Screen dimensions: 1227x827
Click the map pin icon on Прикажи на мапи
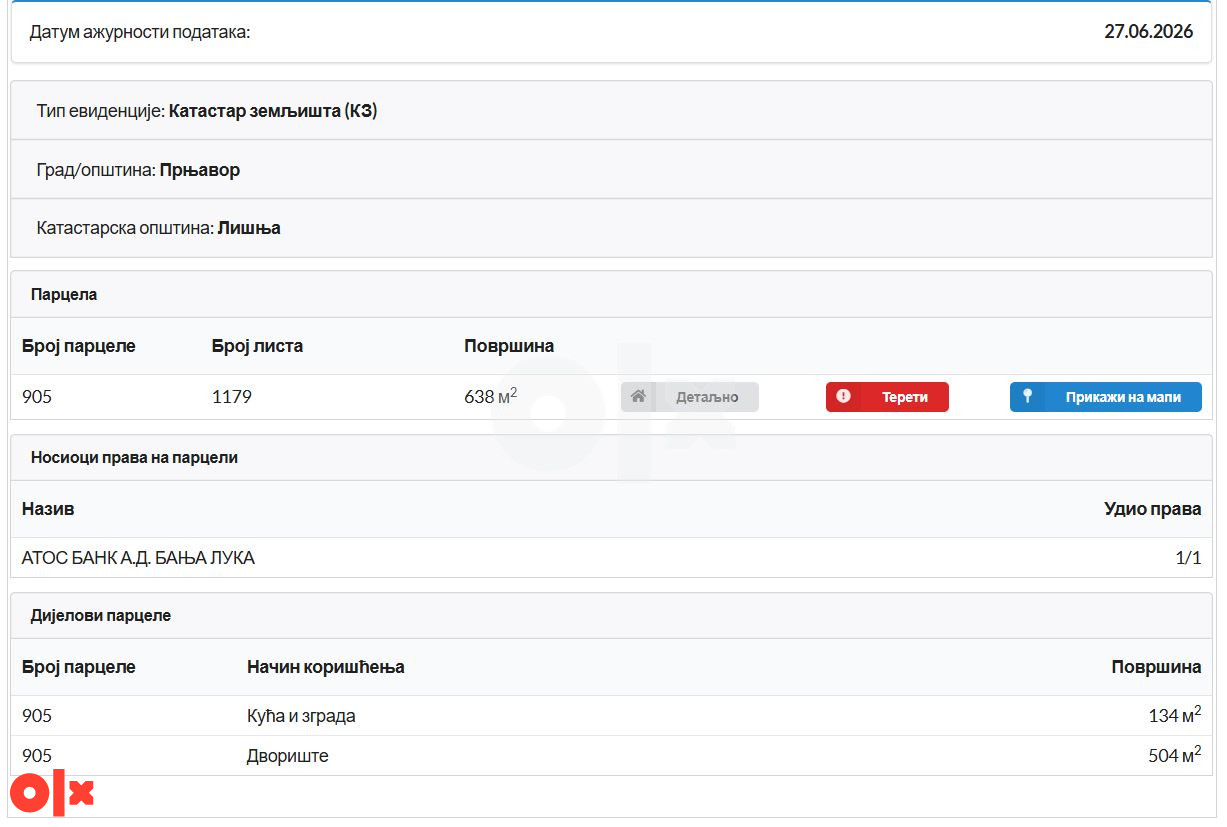1027,397
